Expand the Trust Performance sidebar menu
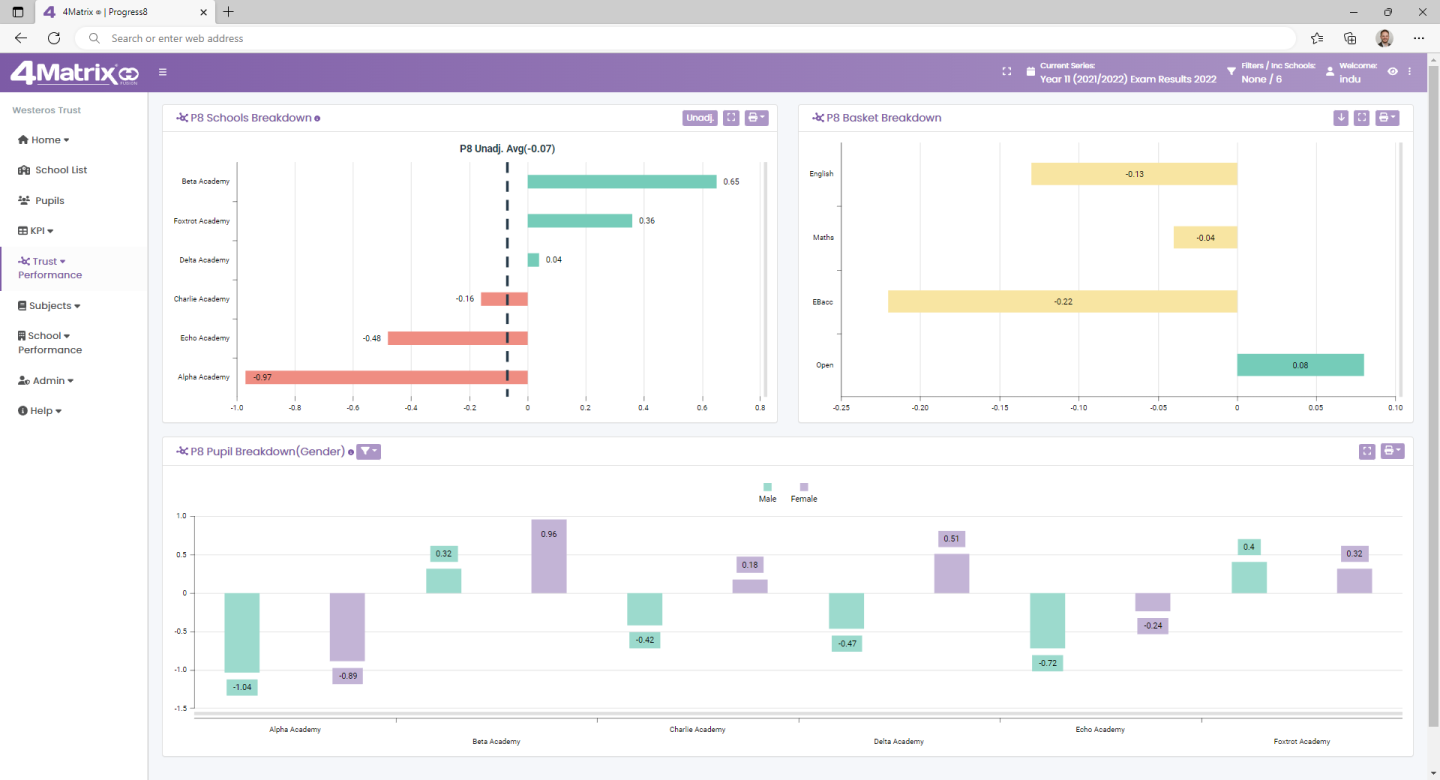 (50, 268)
